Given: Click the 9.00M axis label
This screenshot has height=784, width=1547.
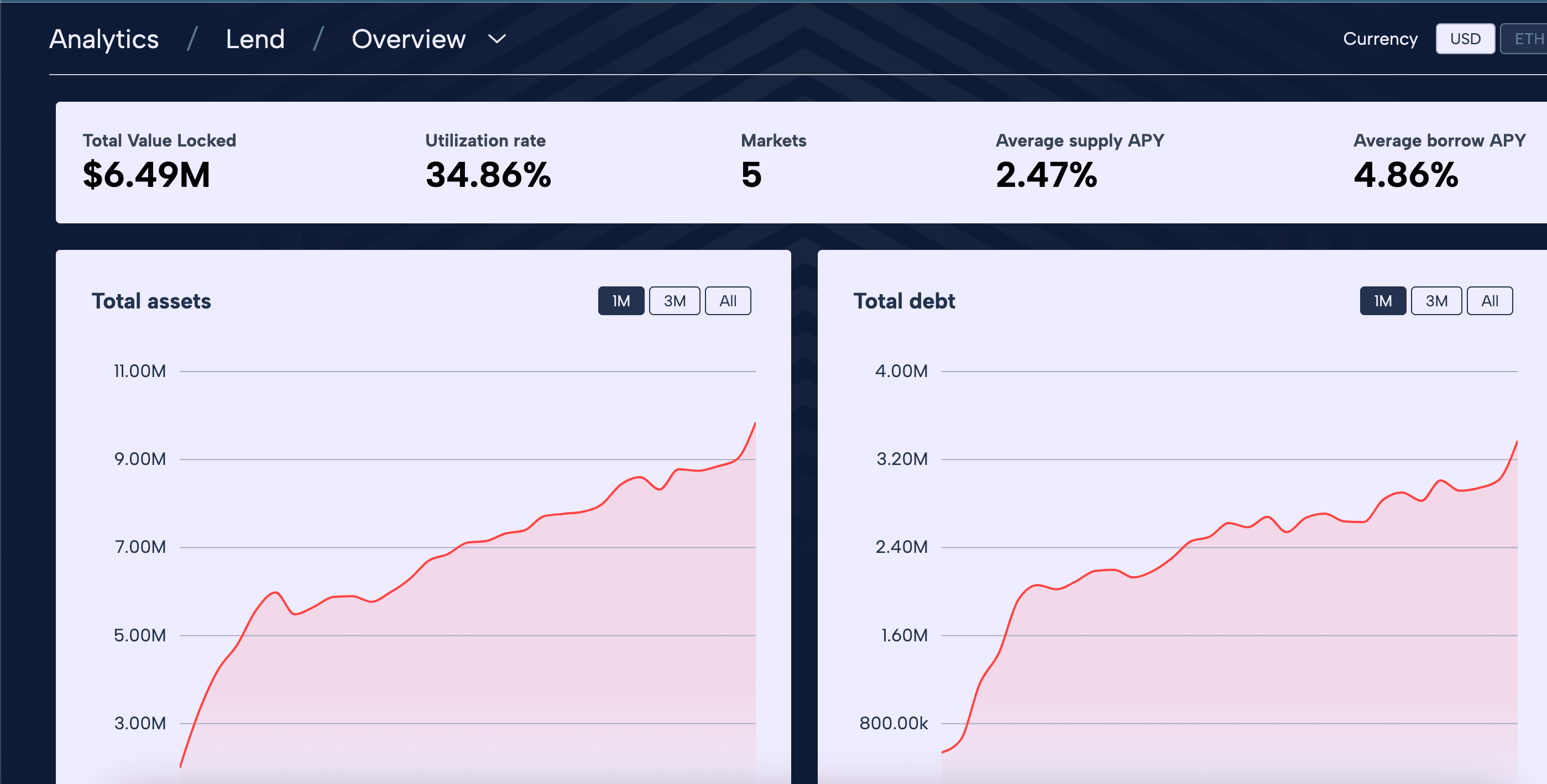Looking at the screenshot, I should click(x=140, y=459).
